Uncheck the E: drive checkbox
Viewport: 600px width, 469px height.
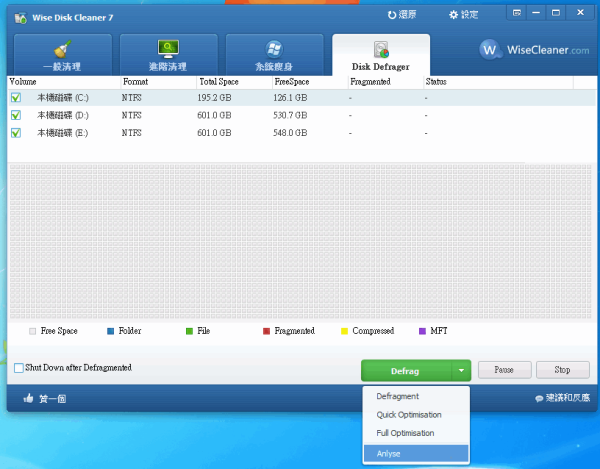pos(16,132)
